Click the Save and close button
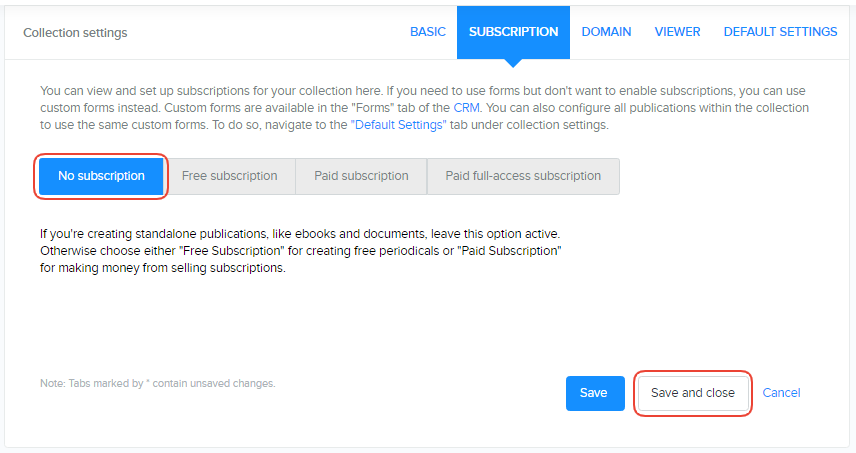Screen dimensions: 856x453 click(692, 393)
